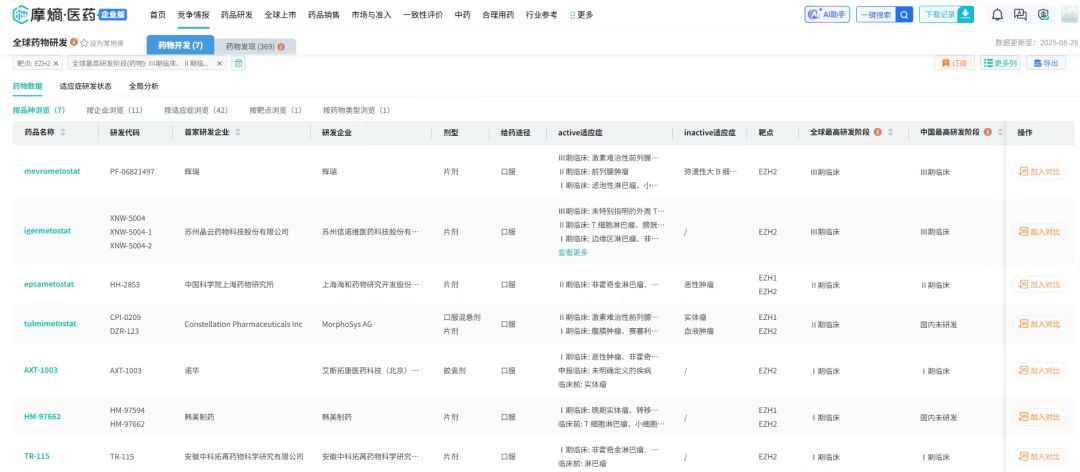The image size is (1080, 472).
Task: Open the security shield icon
Action: (1042, 14)
